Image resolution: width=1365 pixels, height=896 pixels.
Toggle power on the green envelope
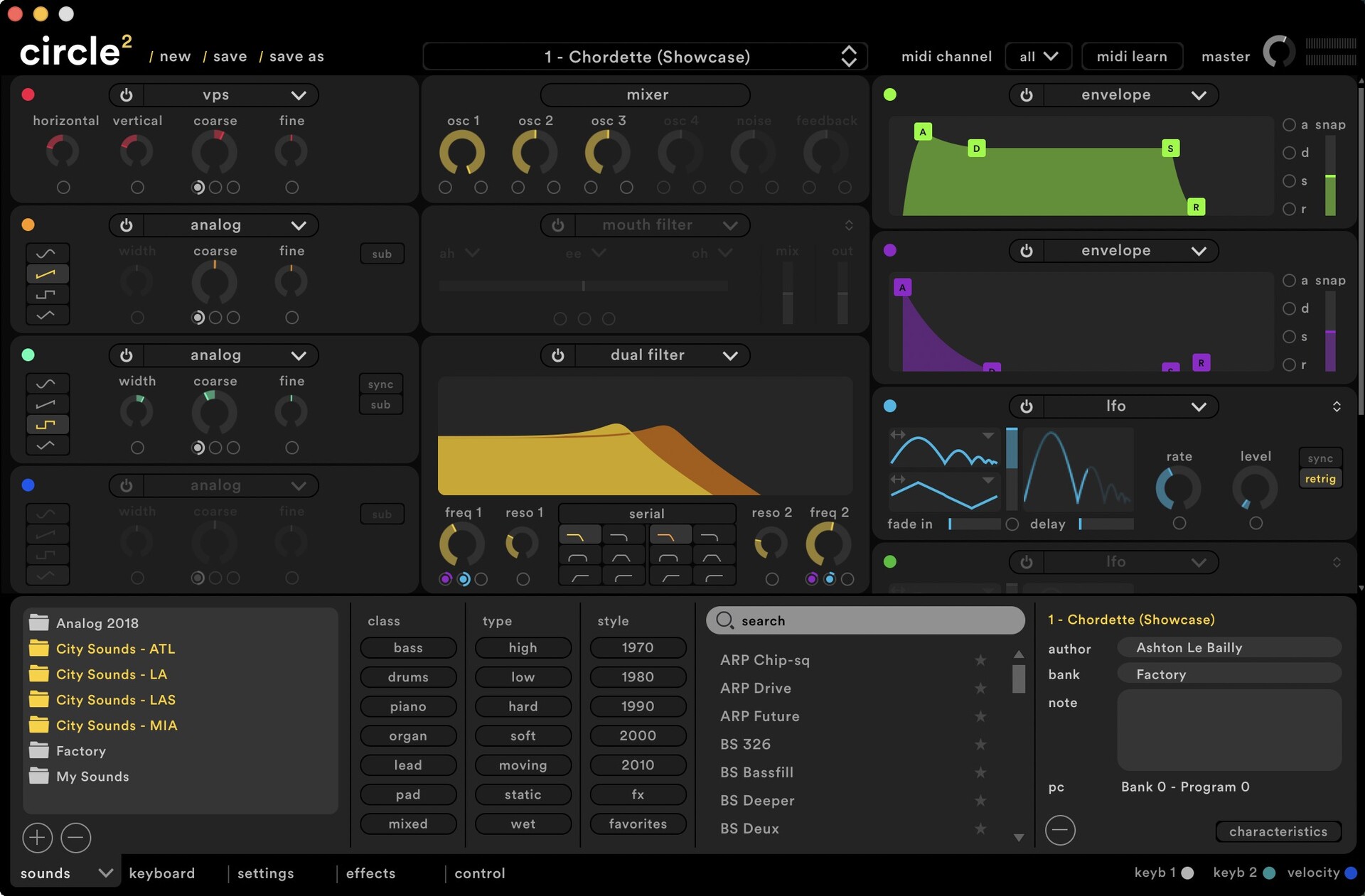pyautogui.click(x=1027, y=95)
